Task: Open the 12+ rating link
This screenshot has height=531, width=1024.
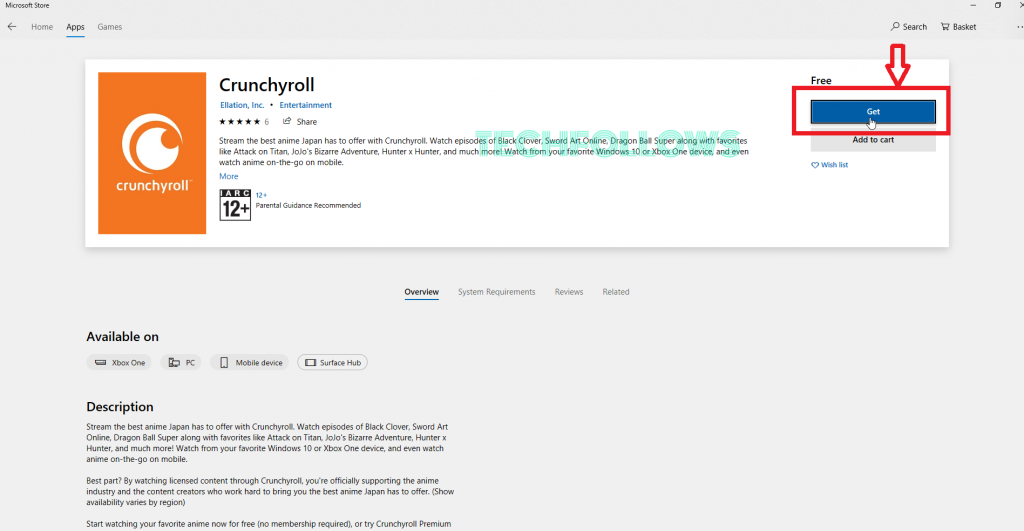Action: pos(261,195)
